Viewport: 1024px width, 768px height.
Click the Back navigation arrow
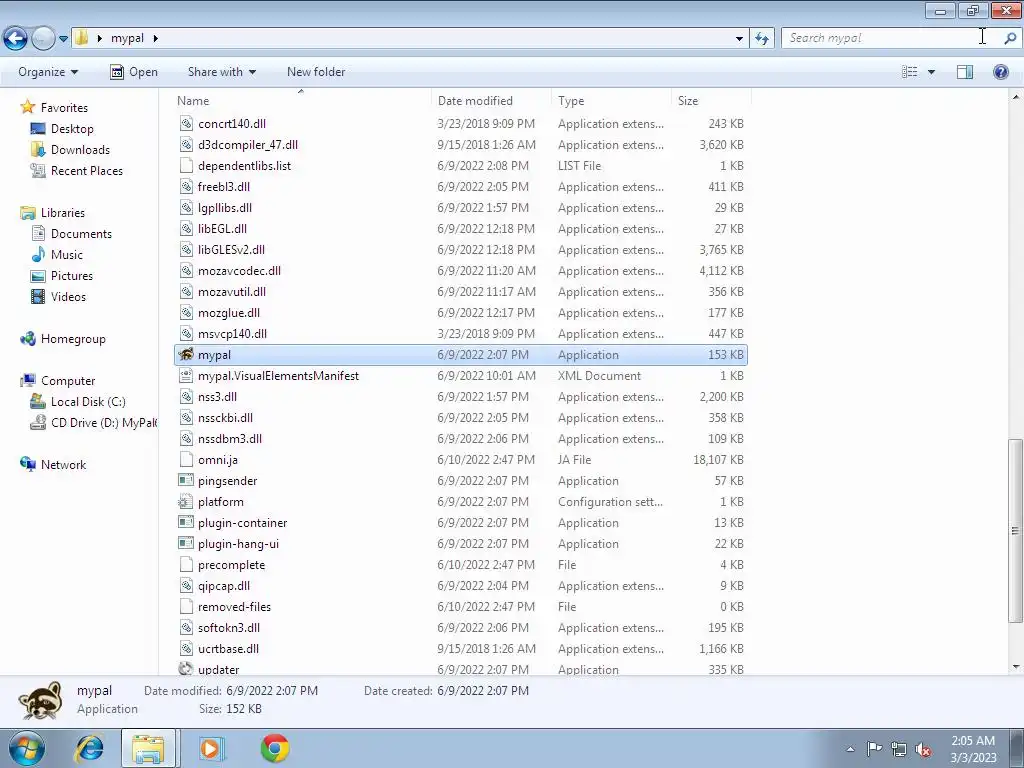16,39
